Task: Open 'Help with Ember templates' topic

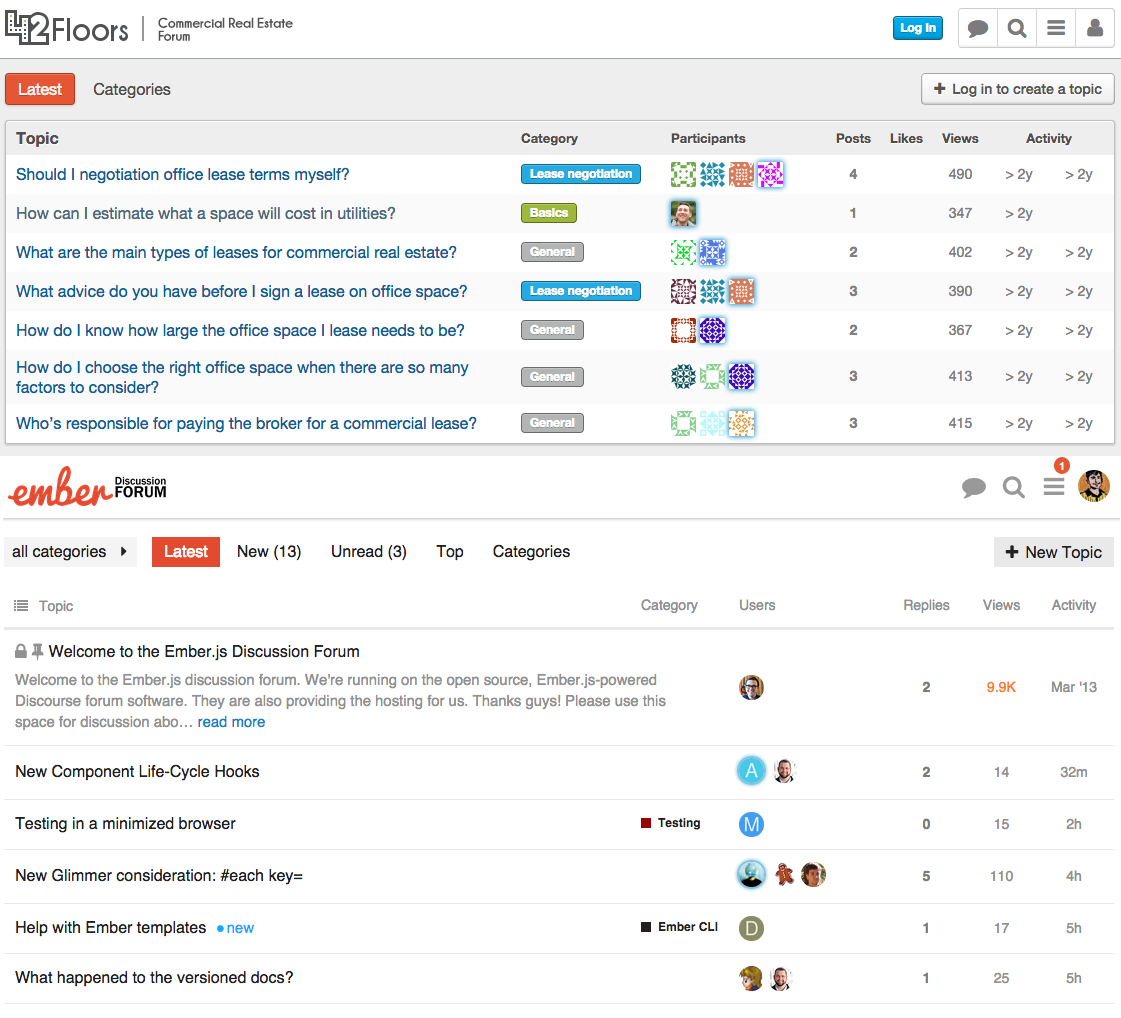Action: 110,927
